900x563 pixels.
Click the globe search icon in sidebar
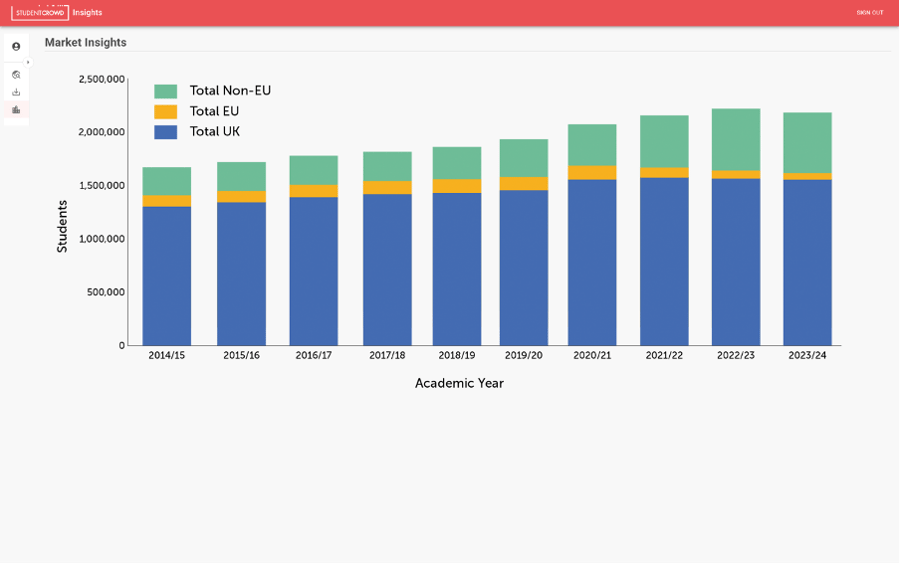(x=16, y=75)
